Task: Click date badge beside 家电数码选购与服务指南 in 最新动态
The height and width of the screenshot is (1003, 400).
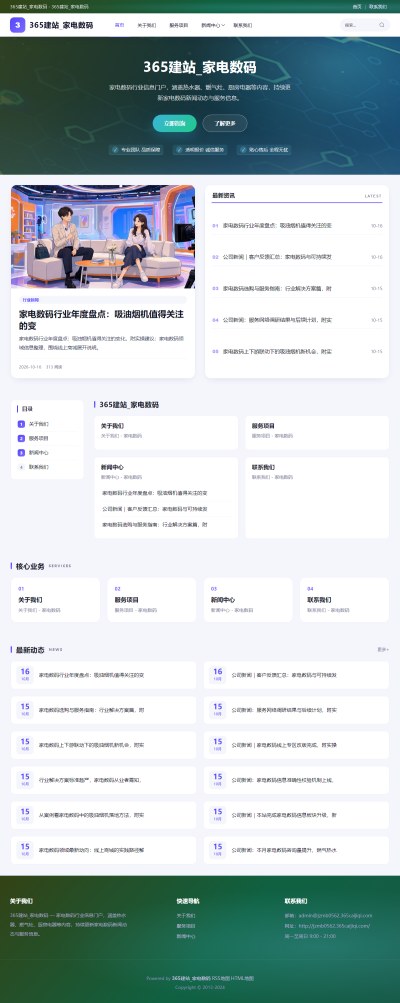Action: [x=25, y=709]
